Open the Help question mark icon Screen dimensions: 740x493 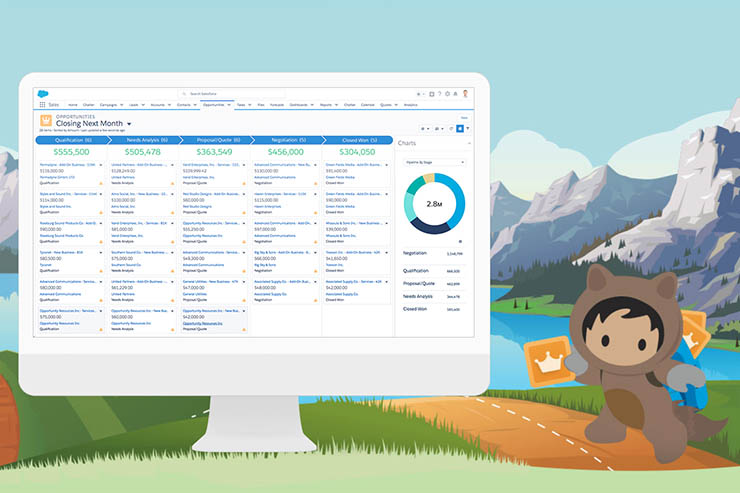coord(440,94)
